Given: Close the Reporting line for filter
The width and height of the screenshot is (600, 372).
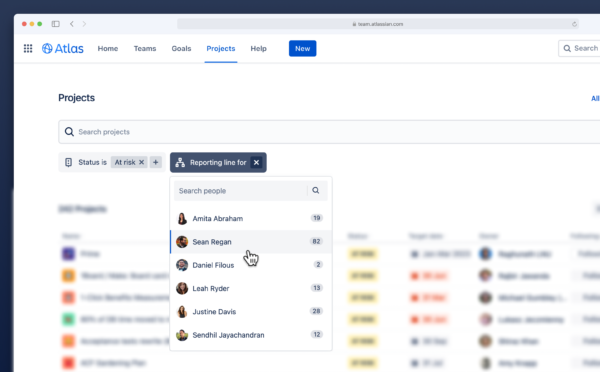Looking at the screenshot, I should pyautogui.click(x=256, y=163).
